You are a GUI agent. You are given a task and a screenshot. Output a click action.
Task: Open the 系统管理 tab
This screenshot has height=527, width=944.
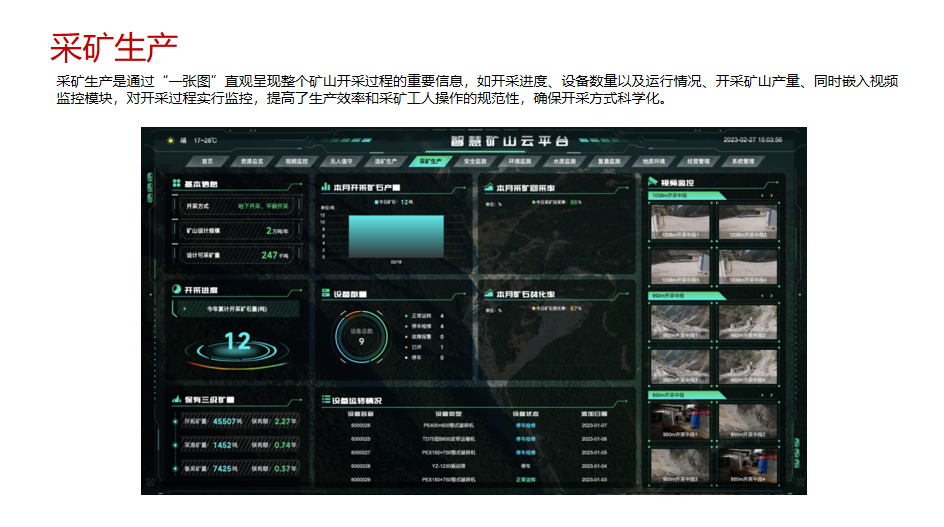(x=741, y=160)
